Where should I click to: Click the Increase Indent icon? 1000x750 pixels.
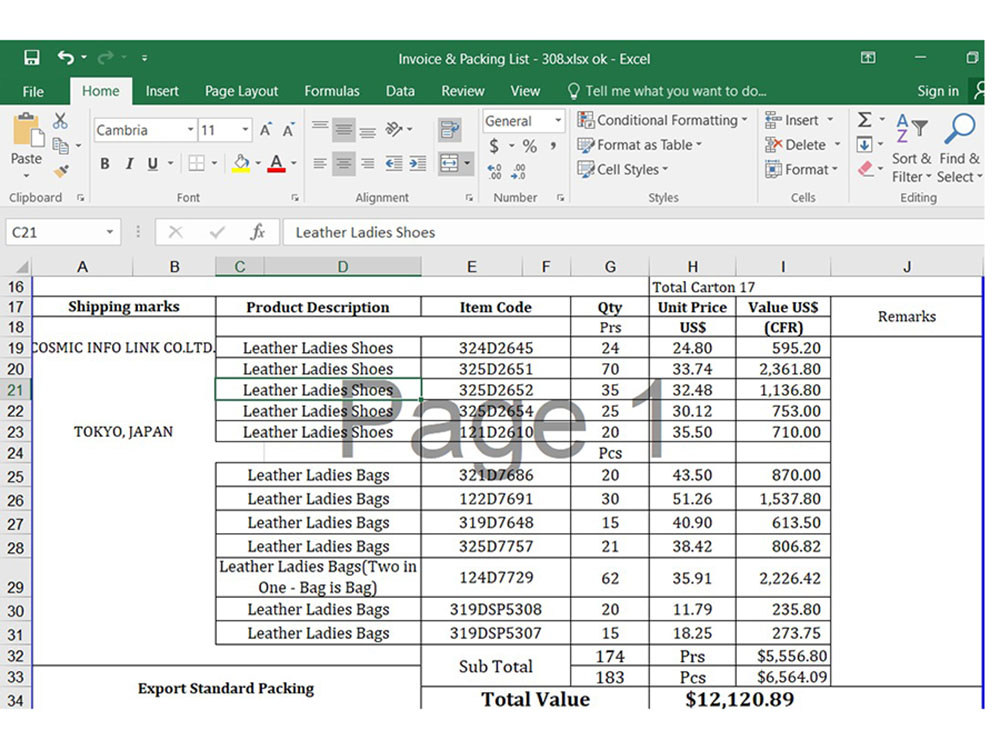(418, 164)
